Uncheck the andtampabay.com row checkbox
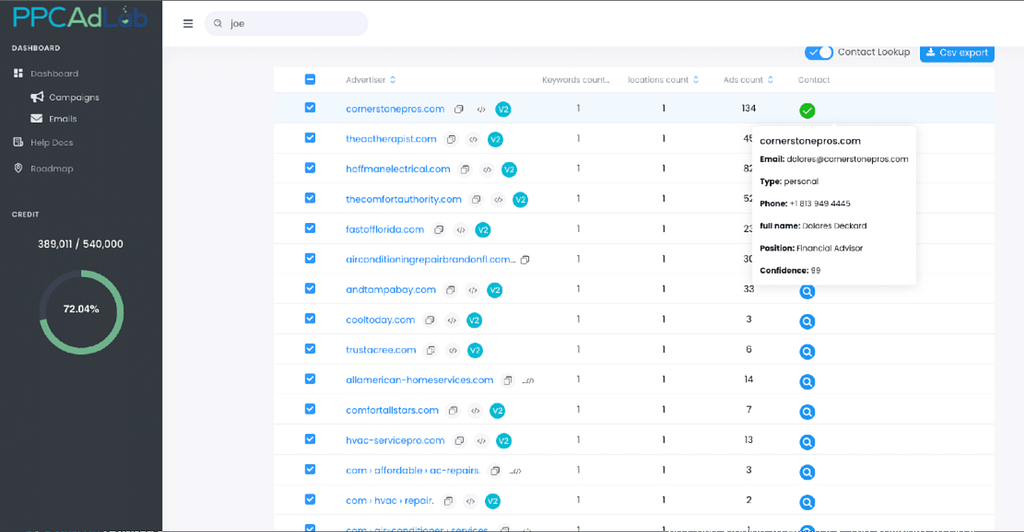 [x=310, y=289]
